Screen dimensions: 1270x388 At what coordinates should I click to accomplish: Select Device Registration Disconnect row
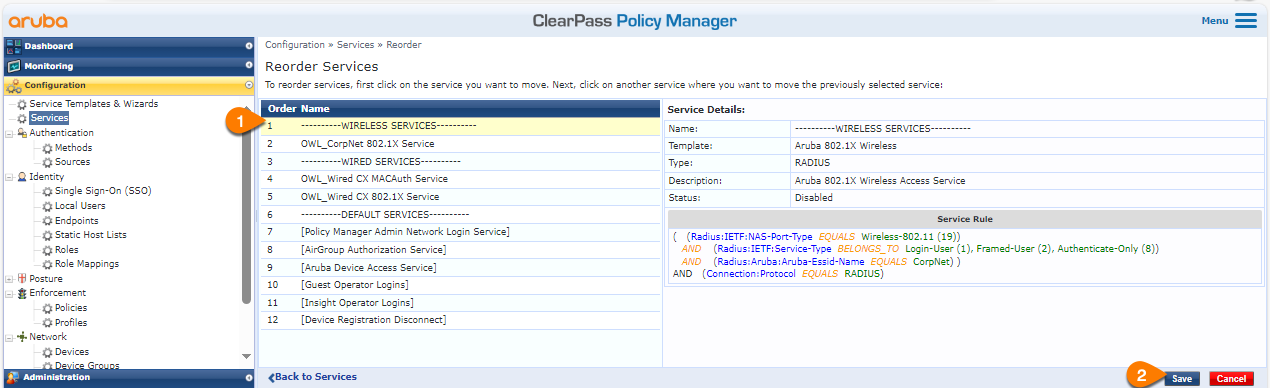point(461,320)
